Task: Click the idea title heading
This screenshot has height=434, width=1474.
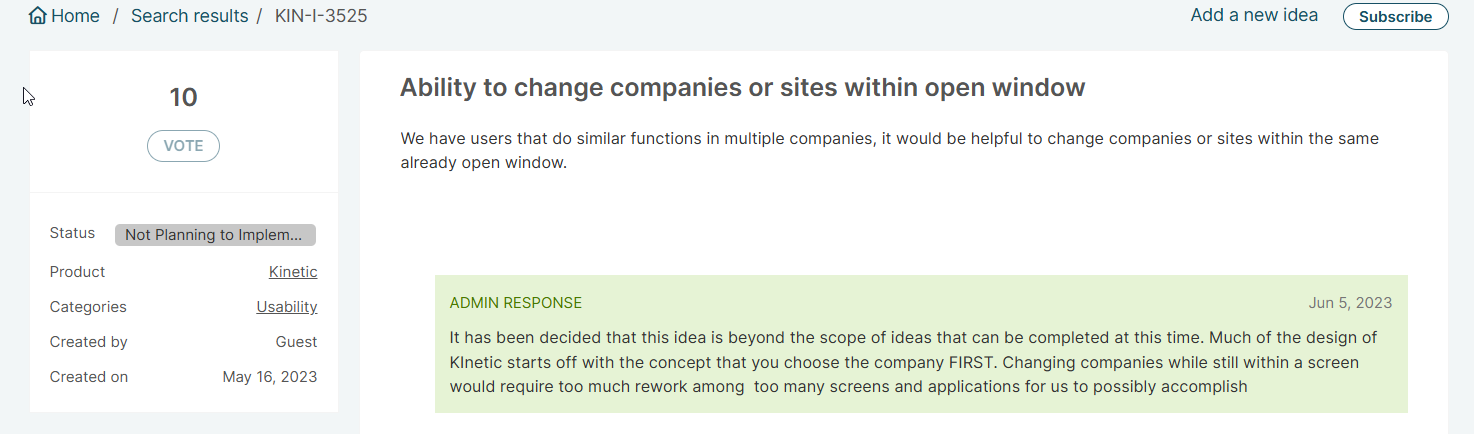Action: (x=742, y=88)
